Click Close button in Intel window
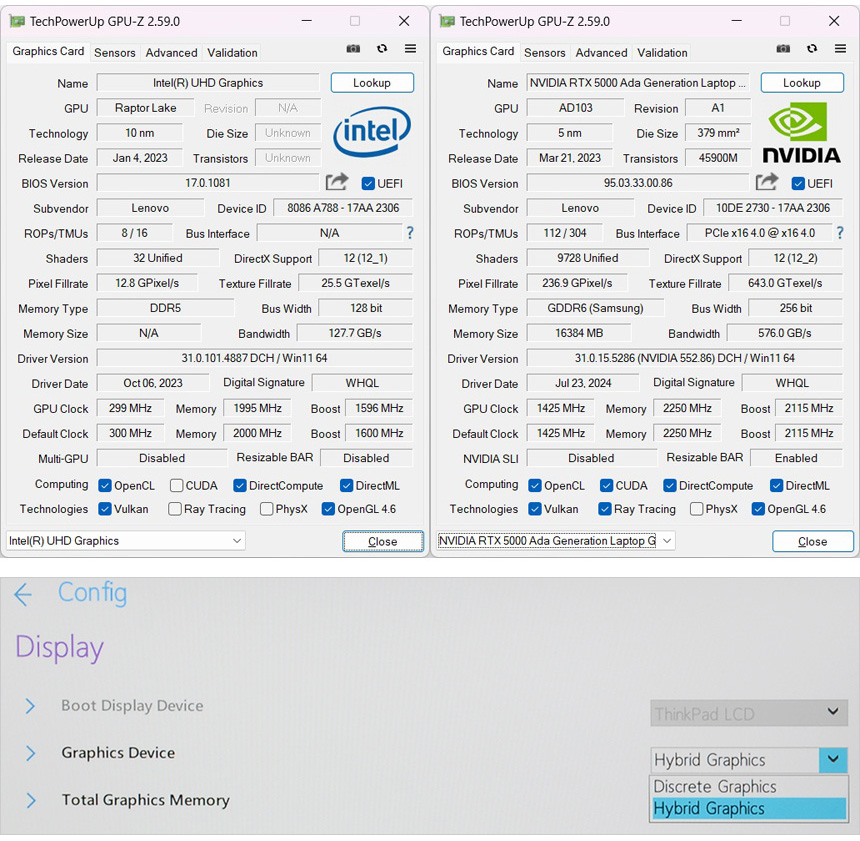Screen dimensions: 860x841 tap(383, 541)
